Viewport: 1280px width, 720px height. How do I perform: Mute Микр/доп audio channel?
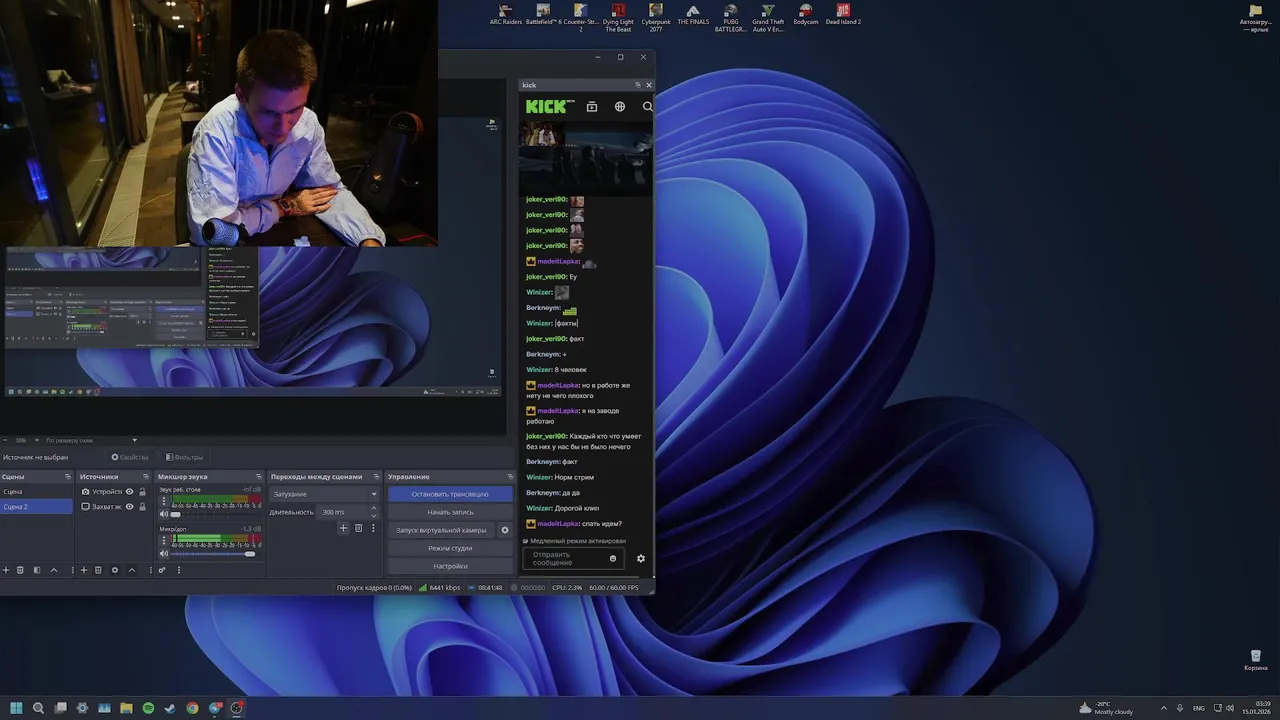164,553
